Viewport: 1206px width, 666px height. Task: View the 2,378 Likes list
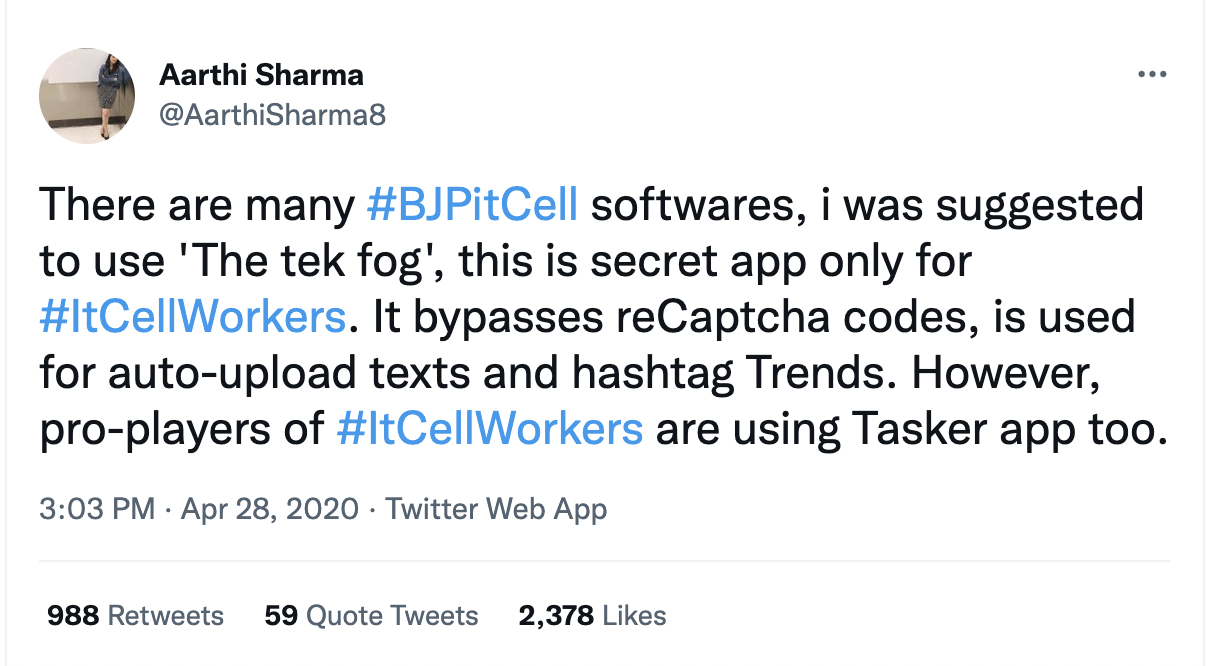coord(592,615)
